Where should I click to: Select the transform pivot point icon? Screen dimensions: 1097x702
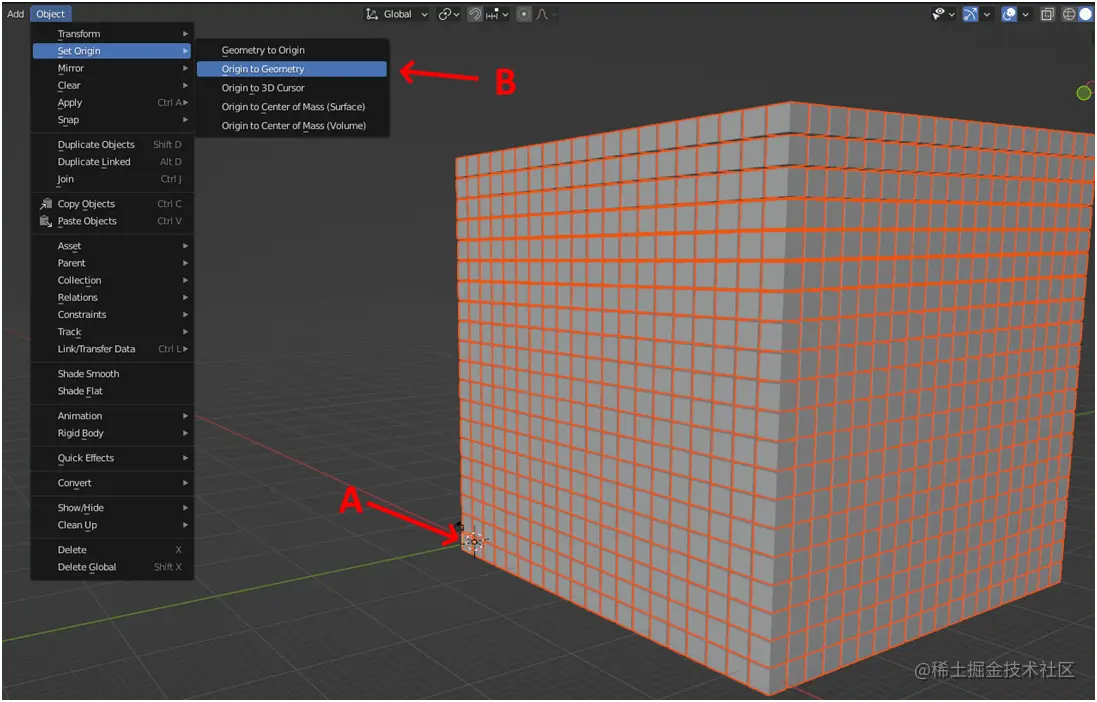point(445,14)
